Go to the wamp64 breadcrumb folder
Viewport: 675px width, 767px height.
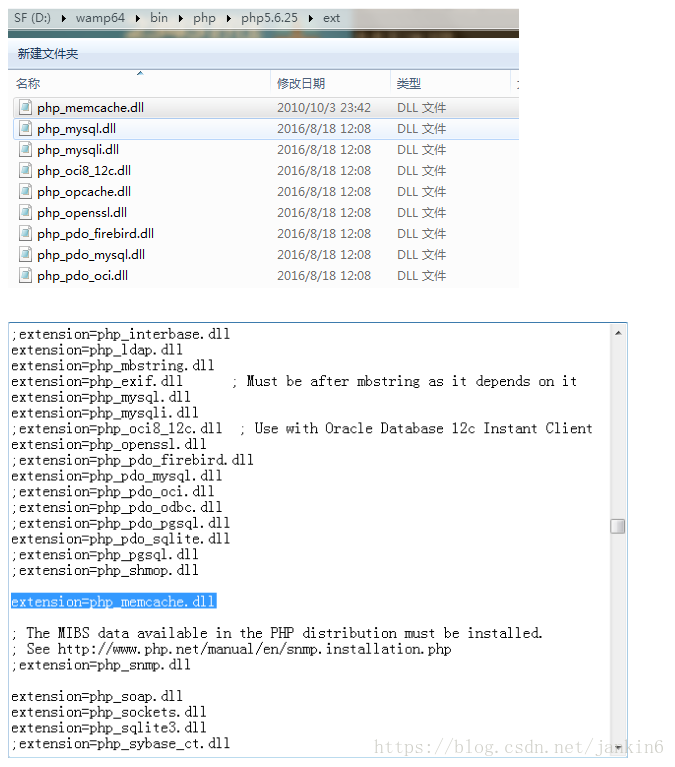click(100, 18)
